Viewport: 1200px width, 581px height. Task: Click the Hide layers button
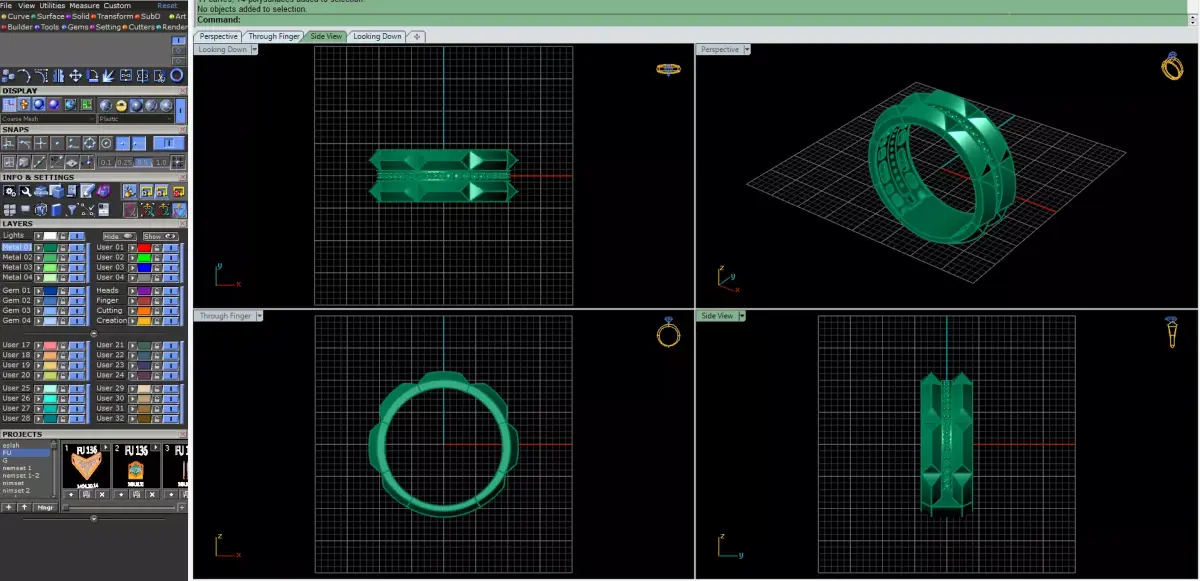tap(119, 236)
